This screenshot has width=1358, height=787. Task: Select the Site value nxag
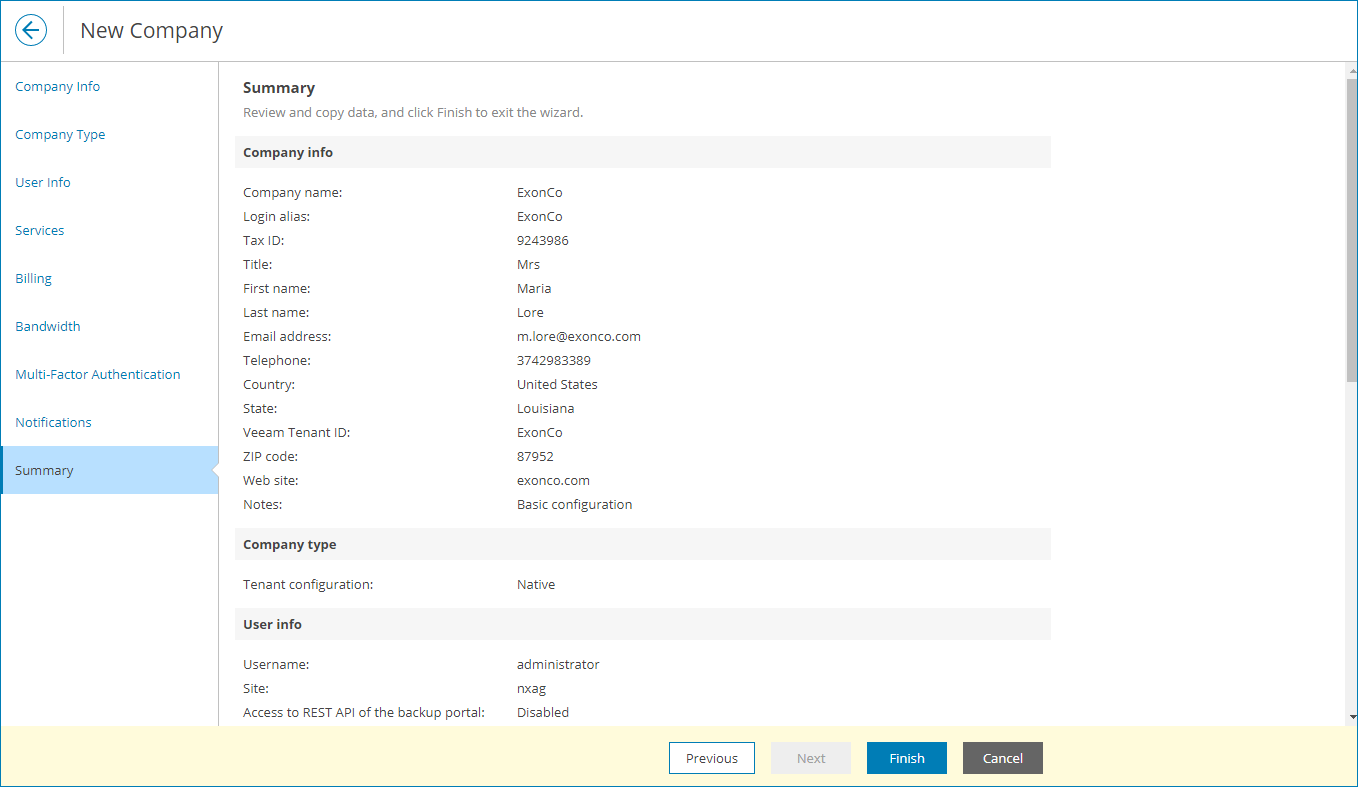pos(532,689)
